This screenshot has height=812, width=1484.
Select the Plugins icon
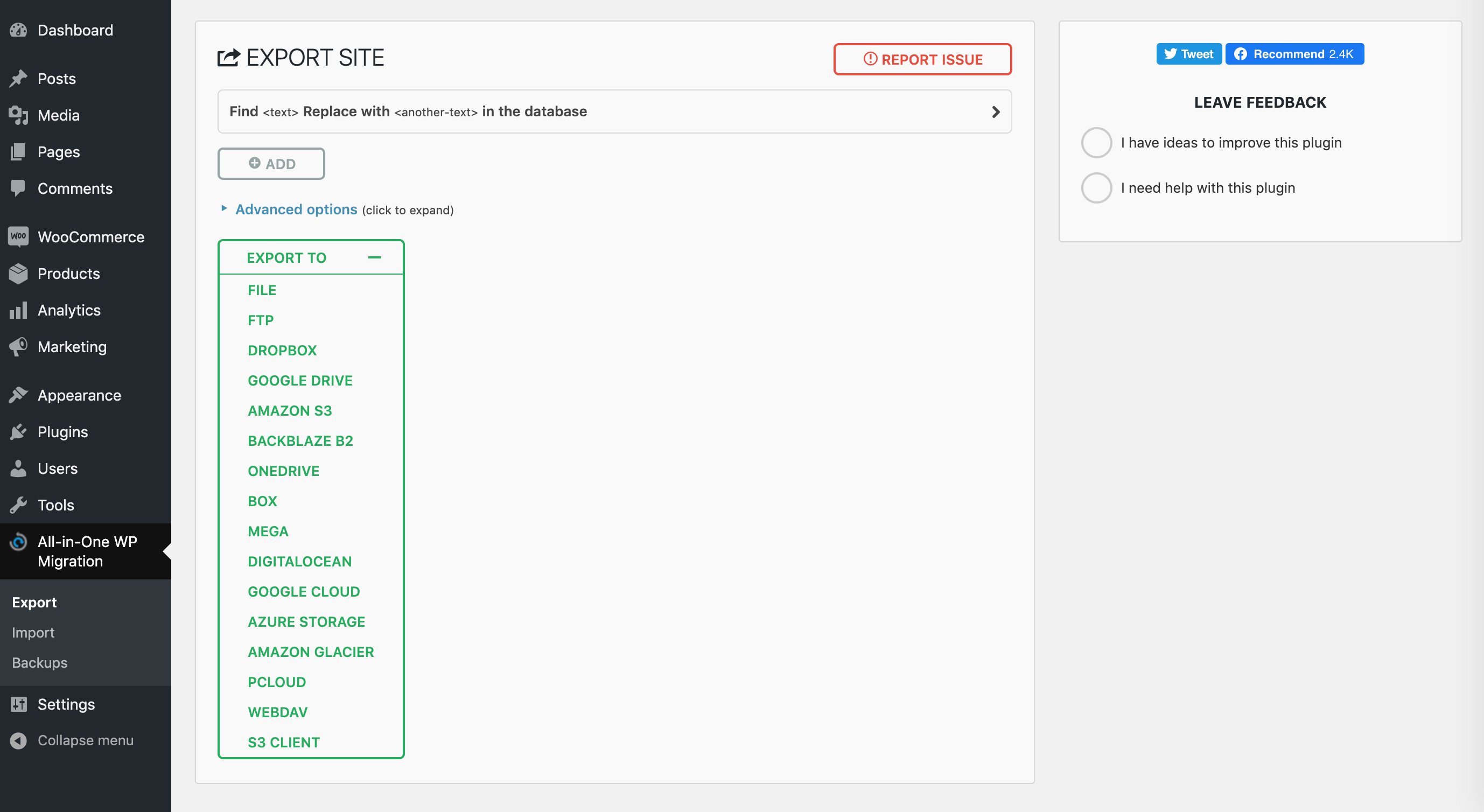click(x=18, y=431)
